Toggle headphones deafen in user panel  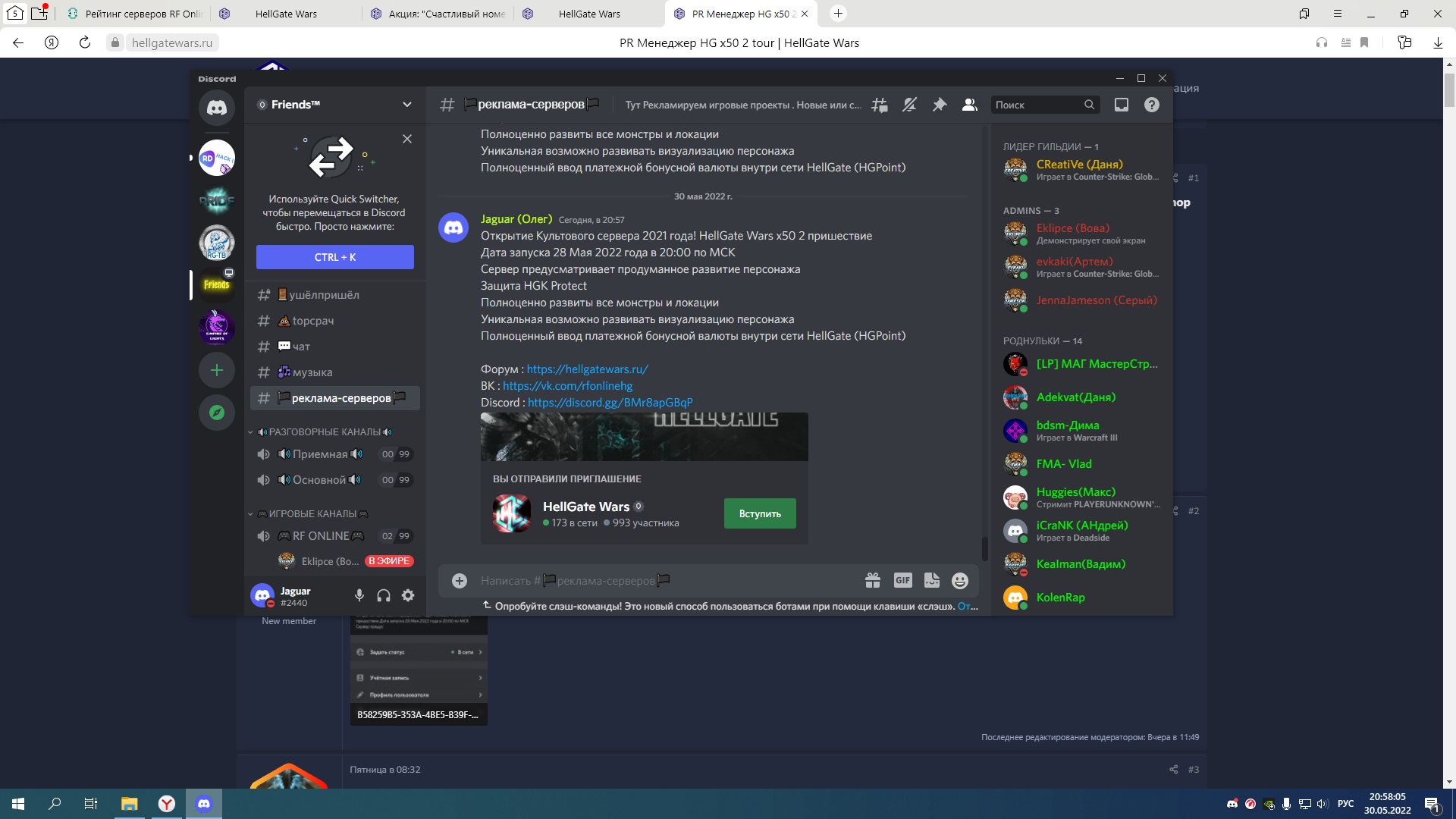pos(384,596)
